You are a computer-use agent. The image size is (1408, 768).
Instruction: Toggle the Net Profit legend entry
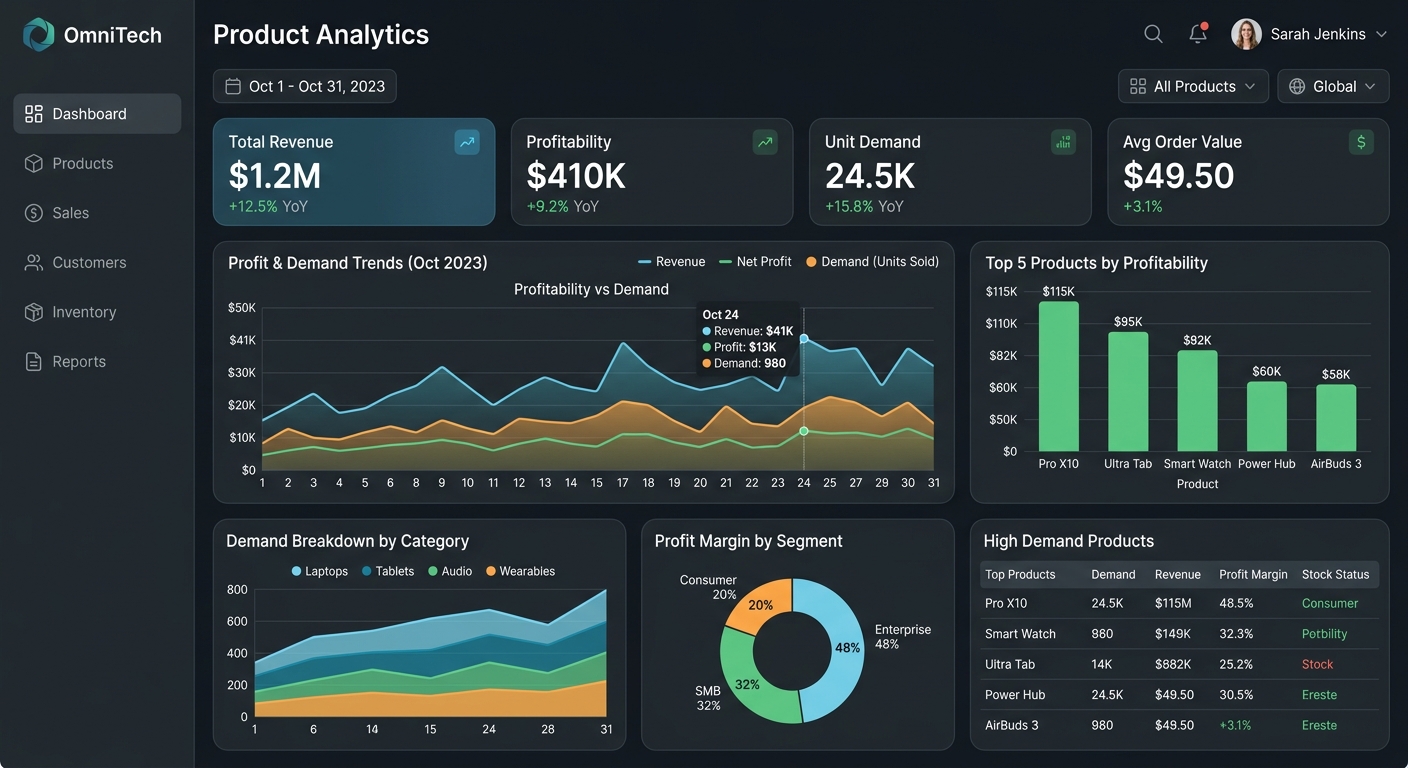(x=755, y=262)
